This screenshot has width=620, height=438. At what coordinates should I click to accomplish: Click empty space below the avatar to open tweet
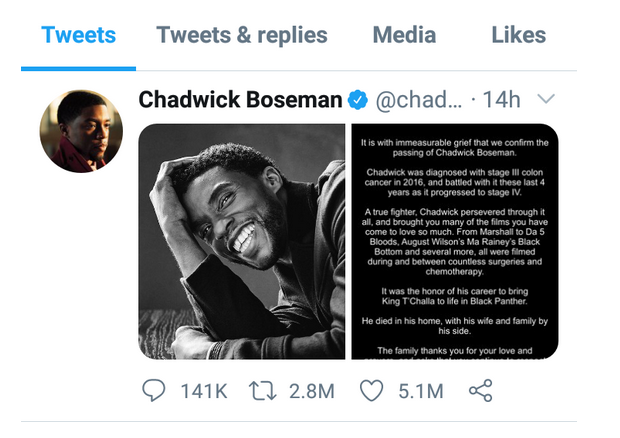point(81,277)
